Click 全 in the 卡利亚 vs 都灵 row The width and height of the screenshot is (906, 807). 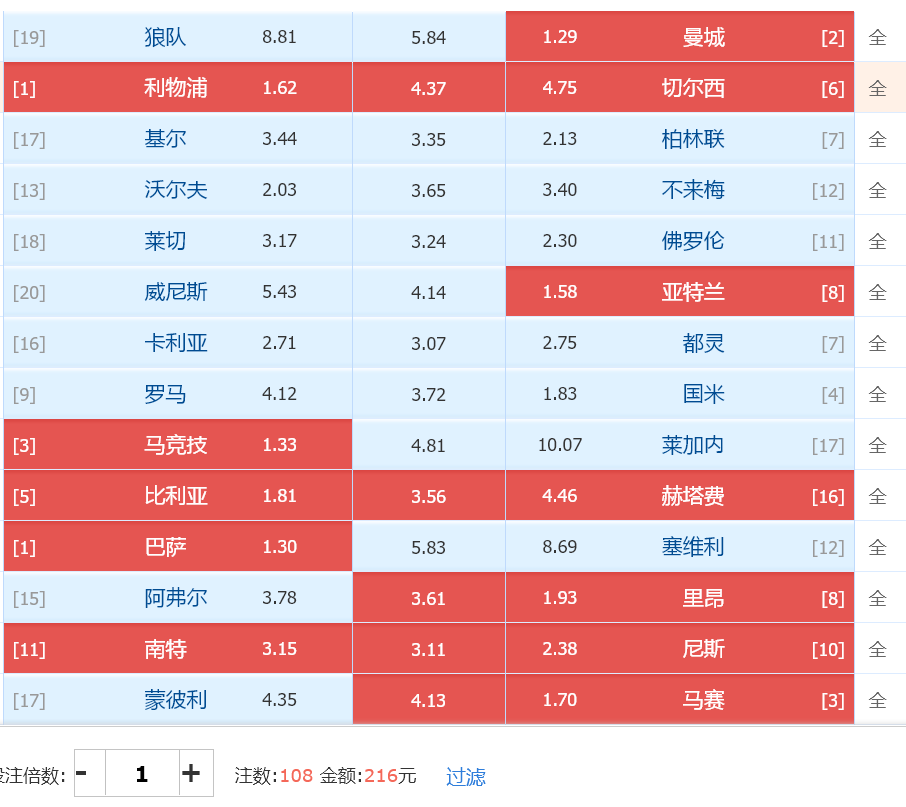(877, 344)
